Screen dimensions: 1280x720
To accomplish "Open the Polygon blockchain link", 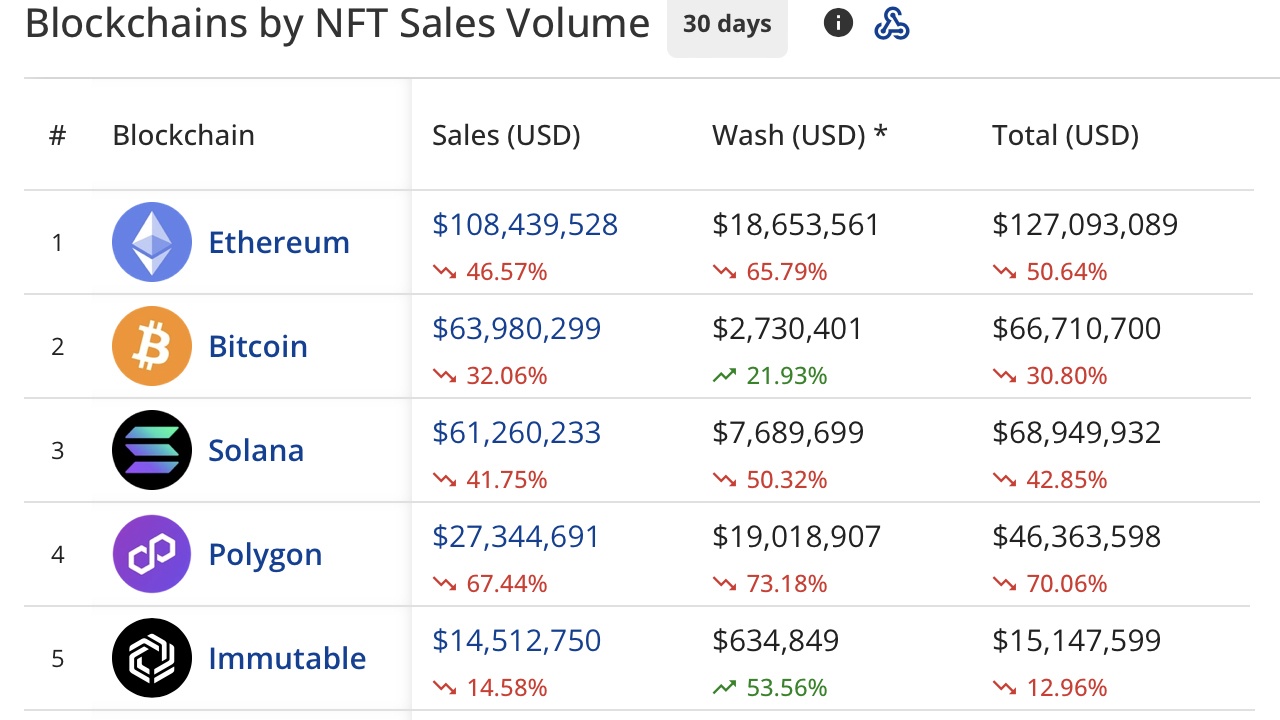I will 265,554.
